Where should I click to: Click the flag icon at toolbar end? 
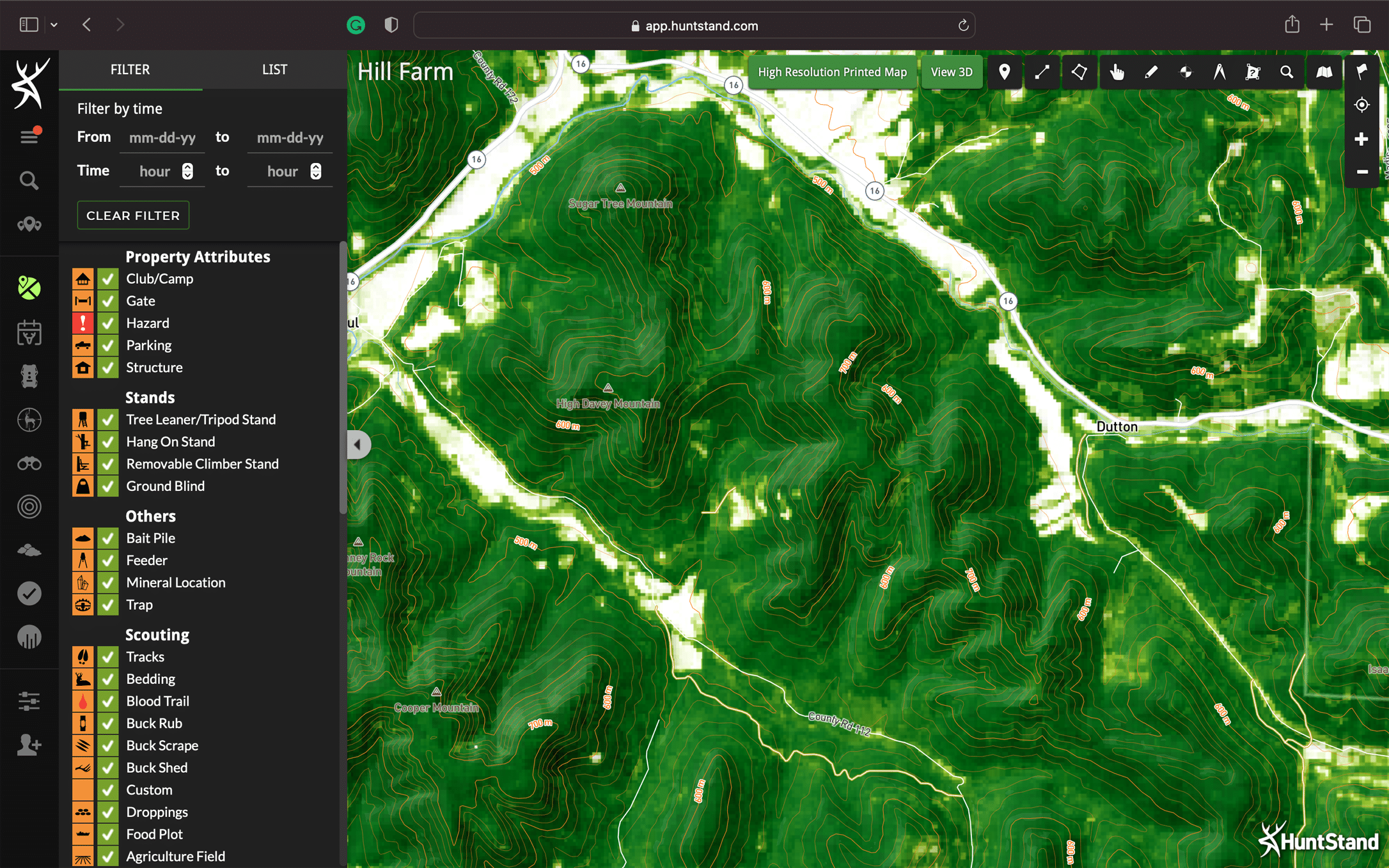tap(1362, 72)
